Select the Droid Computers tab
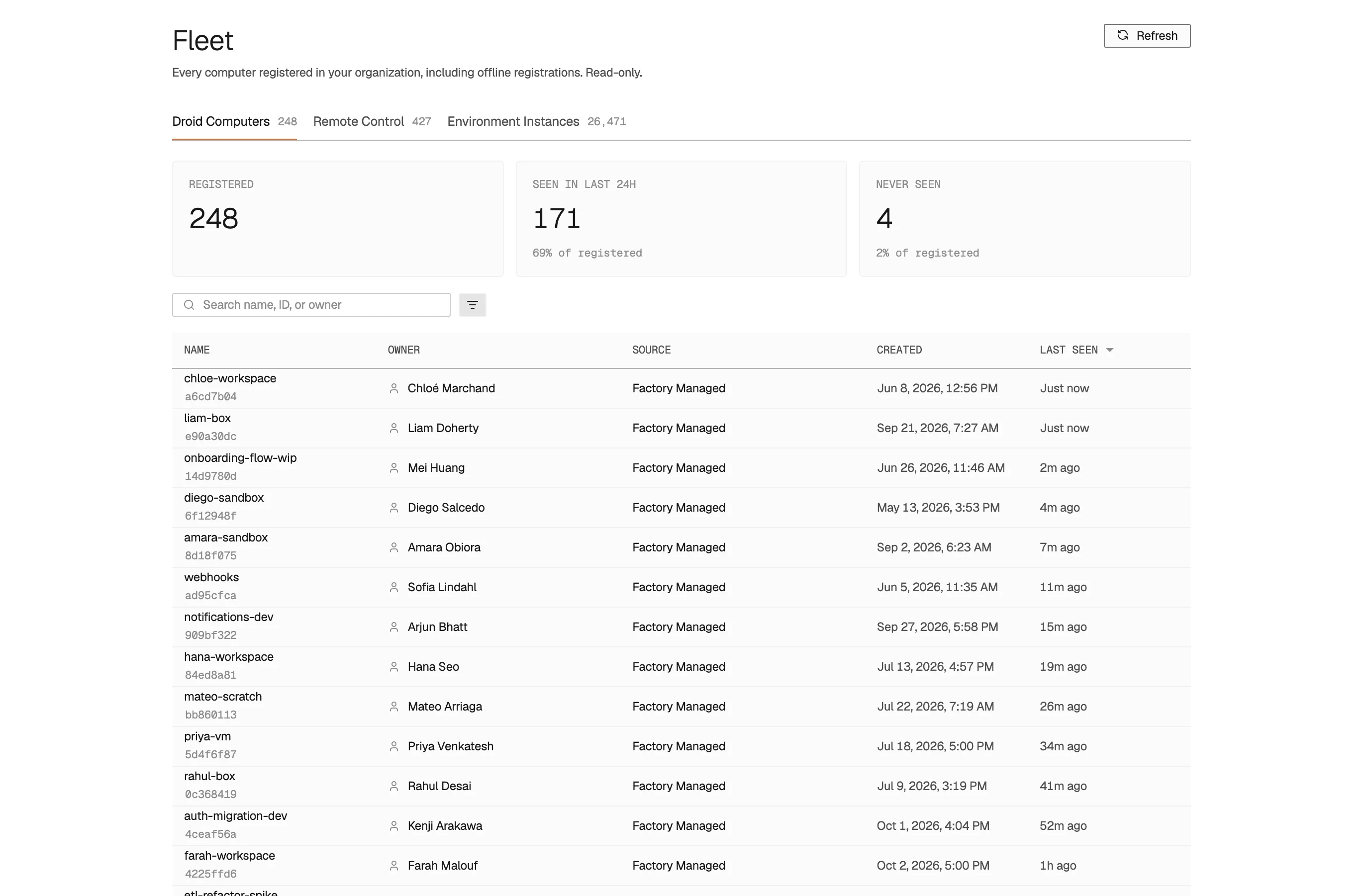Image resolution: width=1363 pixels, height=896 pixels. pos(234,121)
